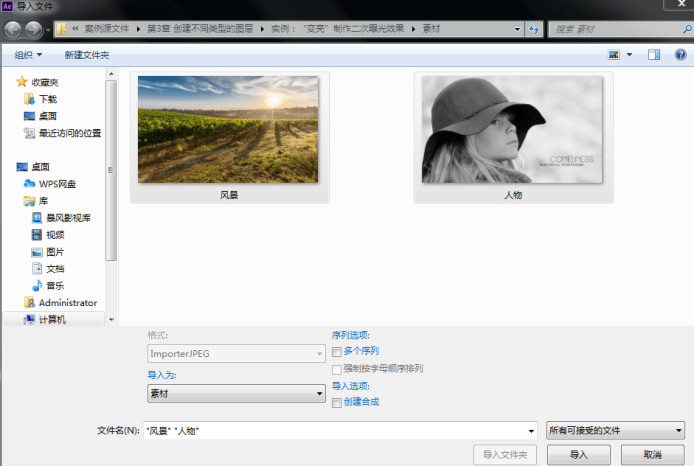
Task: Select 桌面 under favorites
Action: pyautogui.click(x=40, y=116)
